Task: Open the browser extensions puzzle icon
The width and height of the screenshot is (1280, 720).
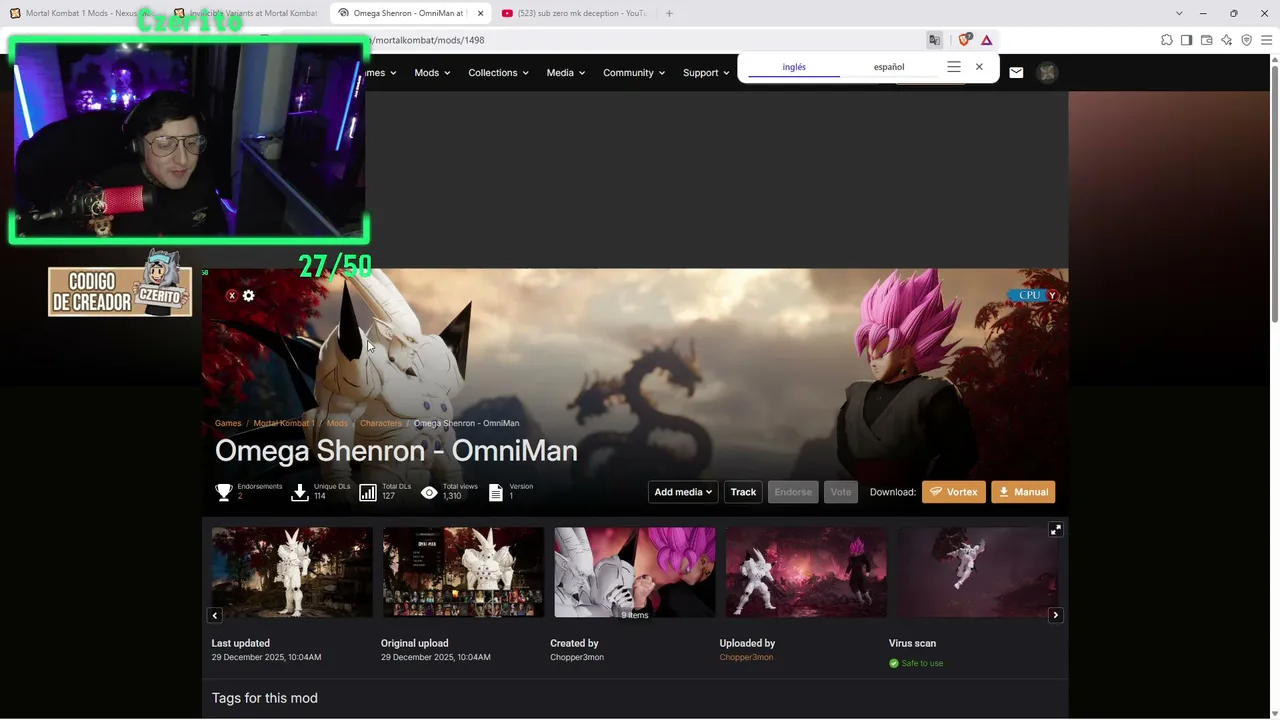Action: (x=1167, y=40)
